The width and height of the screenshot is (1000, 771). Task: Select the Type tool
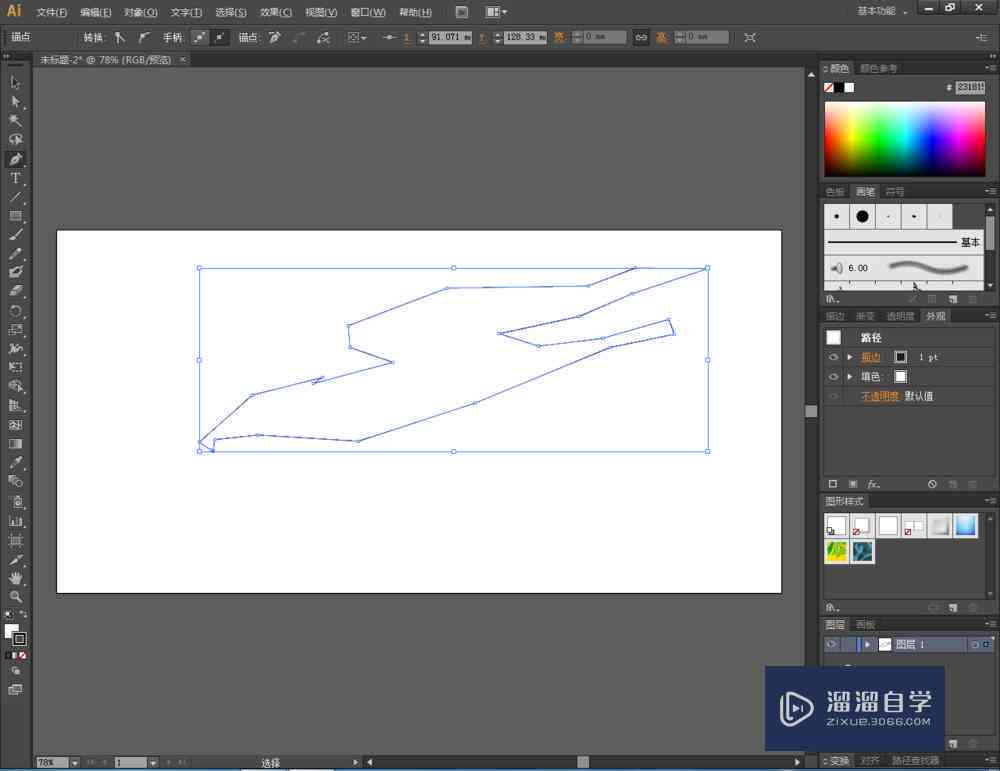[15, 178]
